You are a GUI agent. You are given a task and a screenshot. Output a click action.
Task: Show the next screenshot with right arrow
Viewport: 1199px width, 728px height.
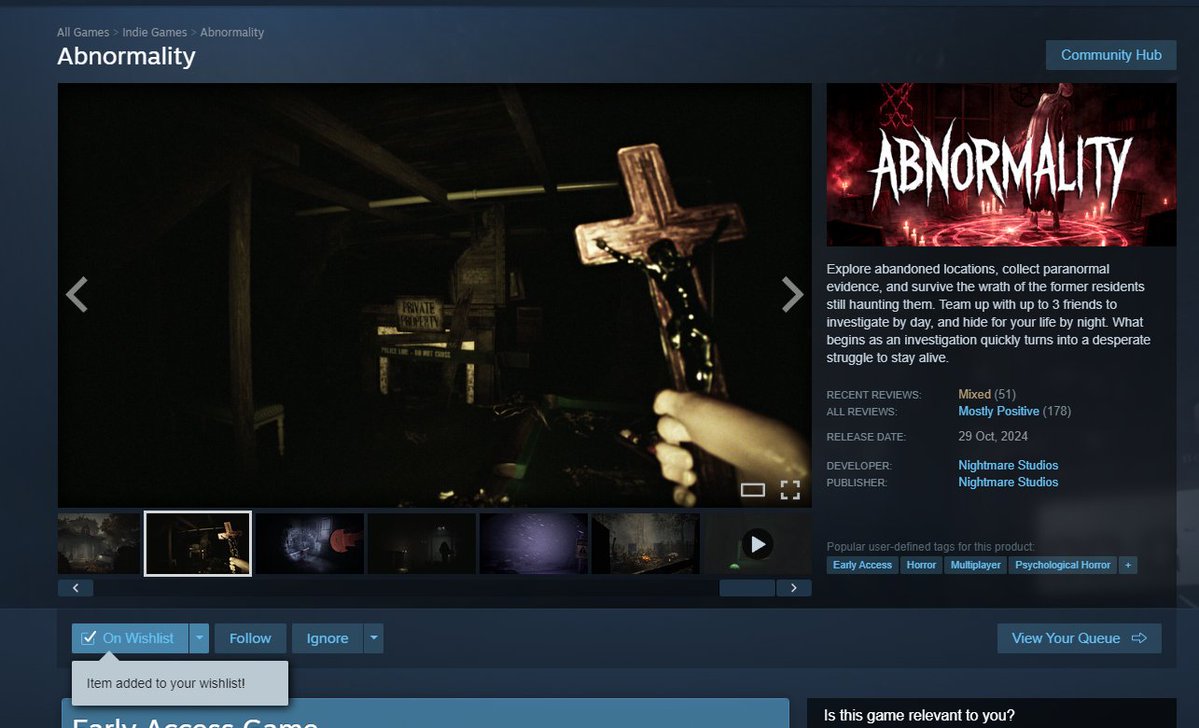792,294
